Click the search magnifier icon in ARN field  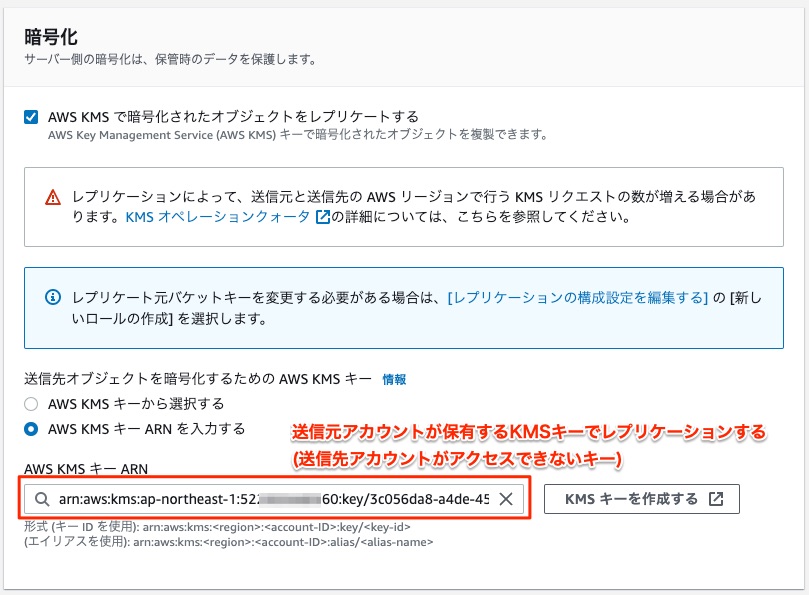click(x=42, y=499)
